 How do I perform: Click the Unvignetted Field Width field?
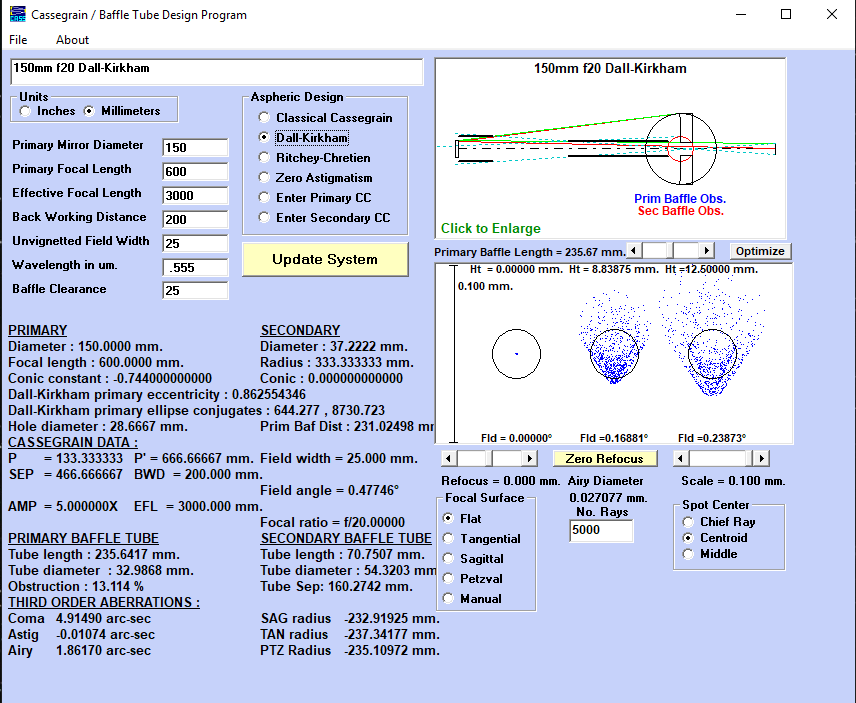pos(195,243)
